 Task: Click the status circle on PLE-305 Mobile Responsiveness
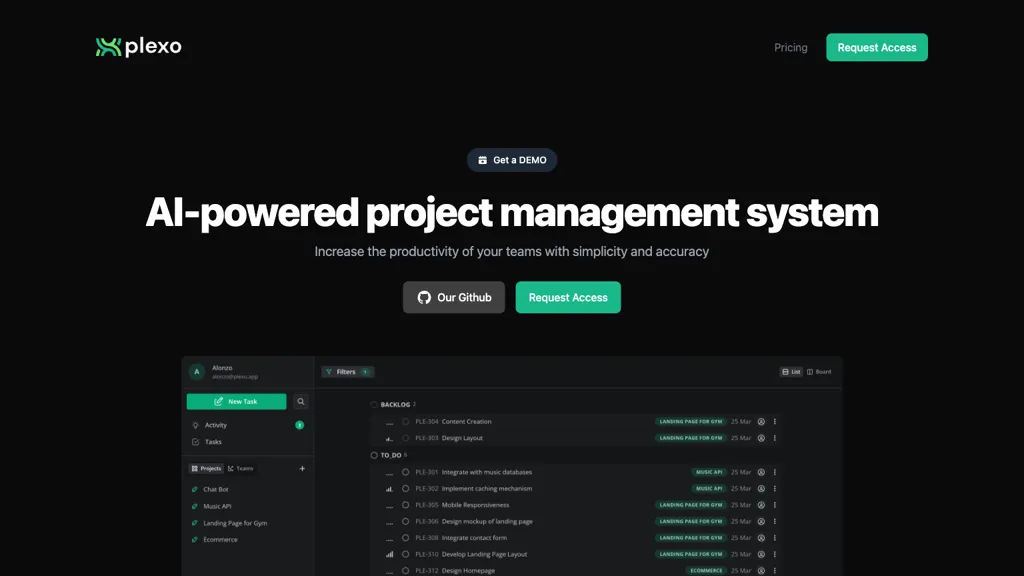[405, 505]
